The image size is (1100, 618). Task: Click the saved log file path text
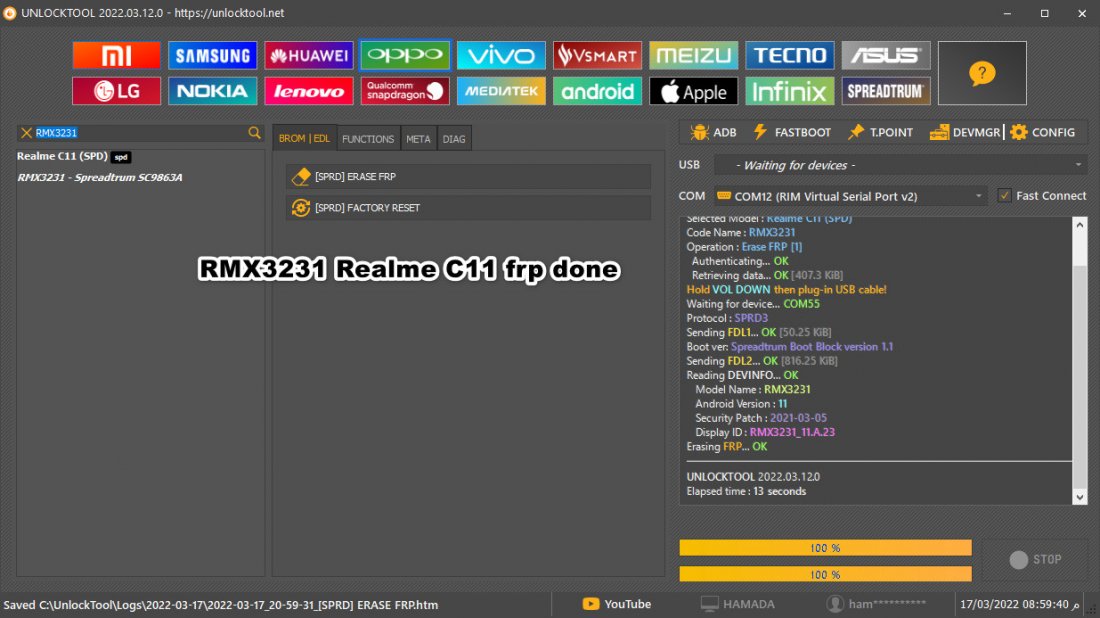tap(220, 605)
